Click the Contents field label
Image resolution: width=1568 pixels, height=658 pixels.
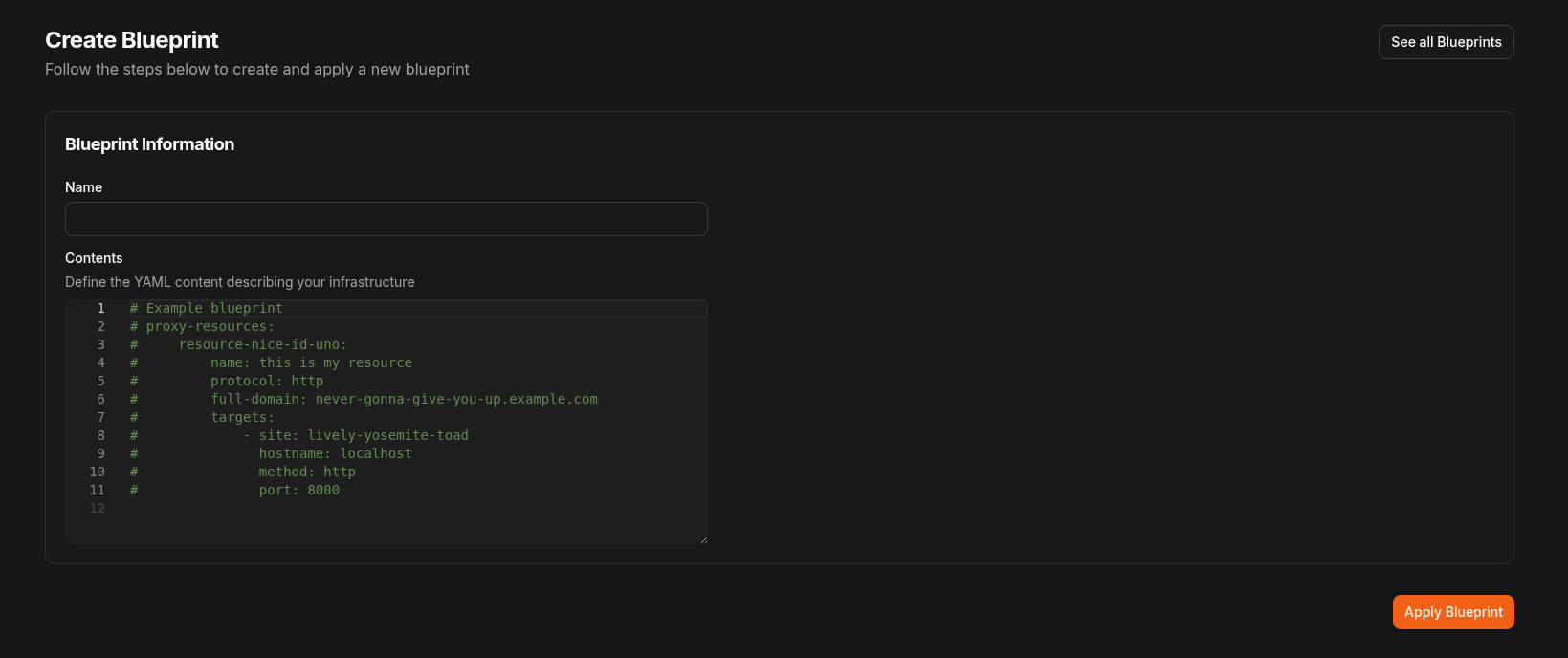tap(94, 258)
